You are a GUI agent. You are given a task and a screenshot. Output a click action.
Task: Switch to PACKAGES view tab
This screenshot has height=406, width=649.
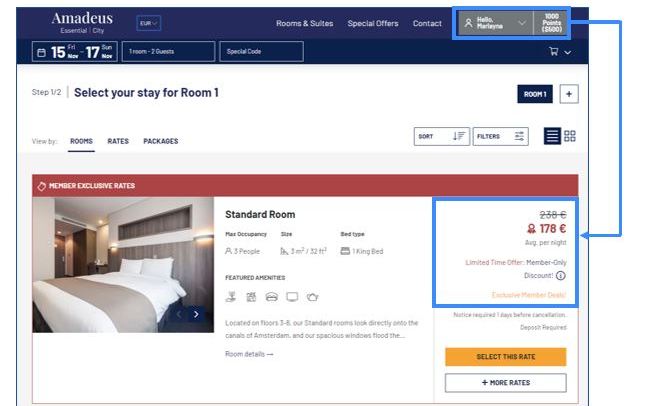point(161,141)
